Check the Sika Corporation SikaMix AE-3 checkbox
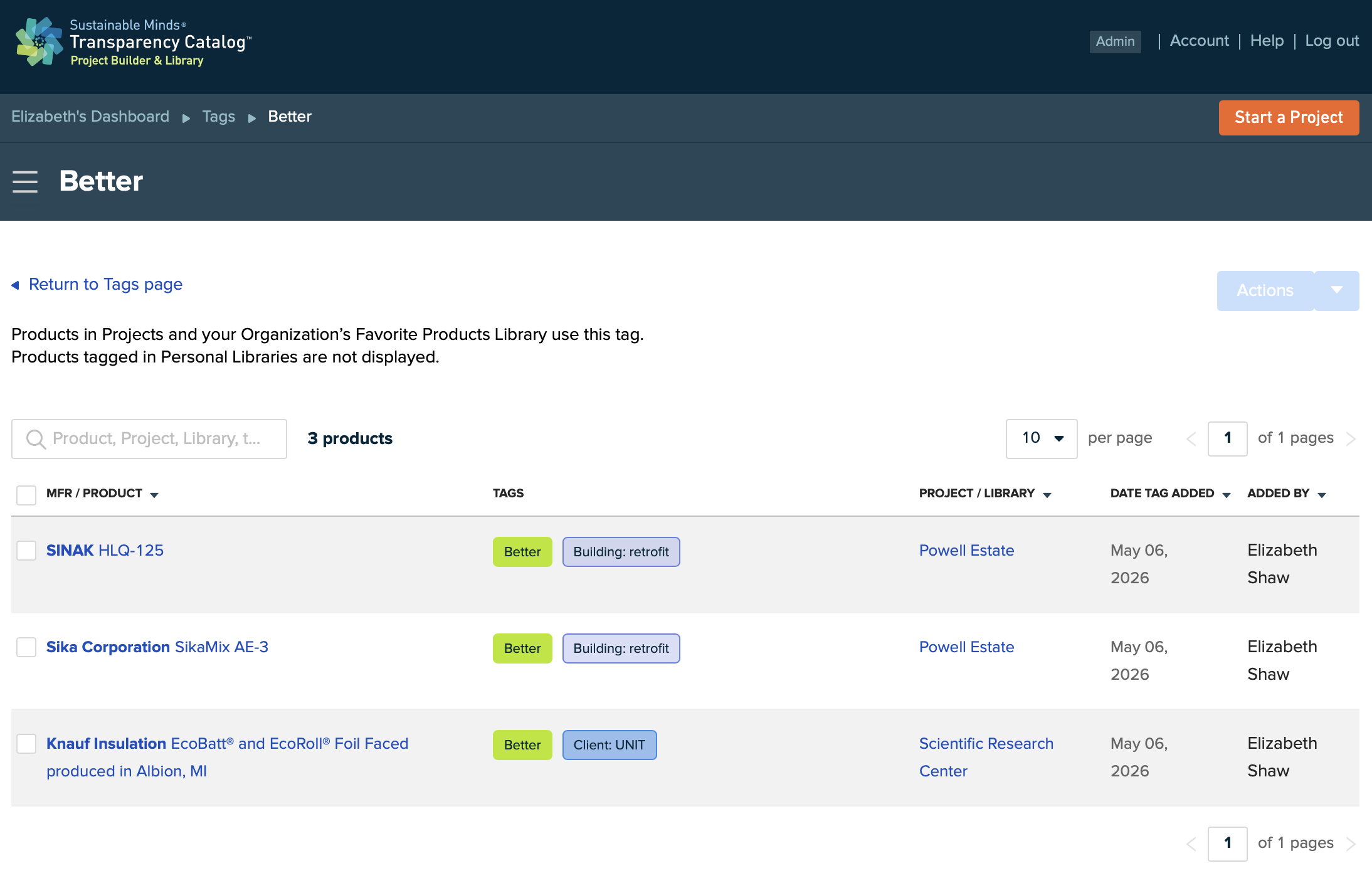 coord(26,647)
